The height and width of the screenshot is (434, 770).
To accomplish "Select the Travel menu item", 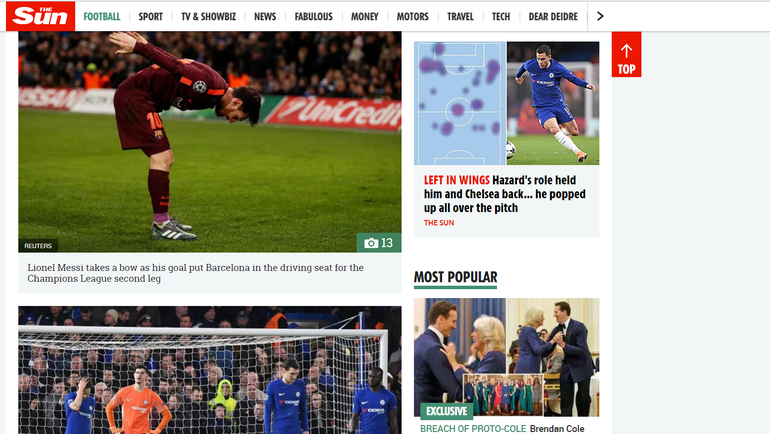I will tap(460, 17).
